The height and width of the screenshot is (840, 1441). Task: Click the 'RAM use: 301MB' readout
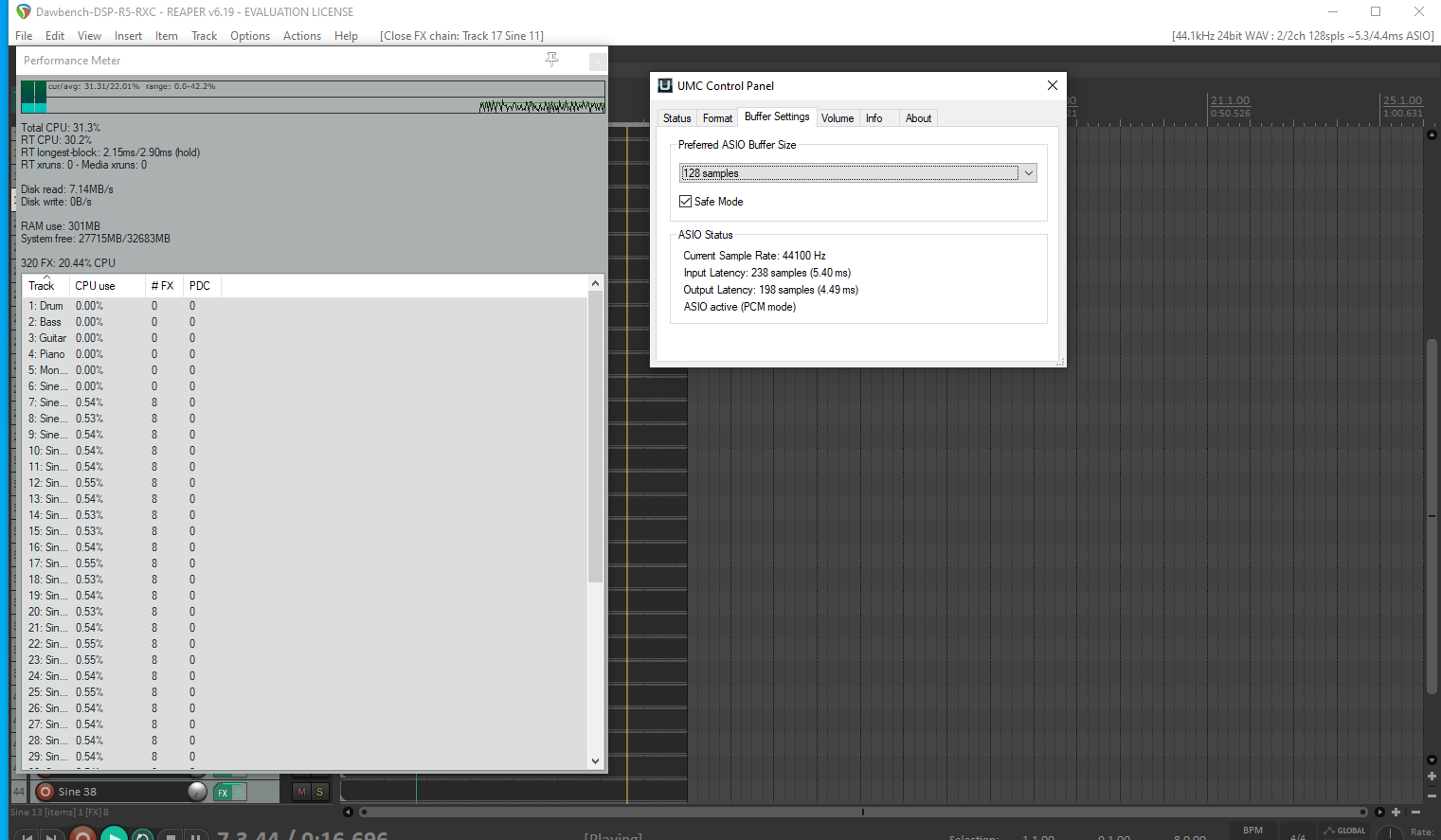click(61, 226)
